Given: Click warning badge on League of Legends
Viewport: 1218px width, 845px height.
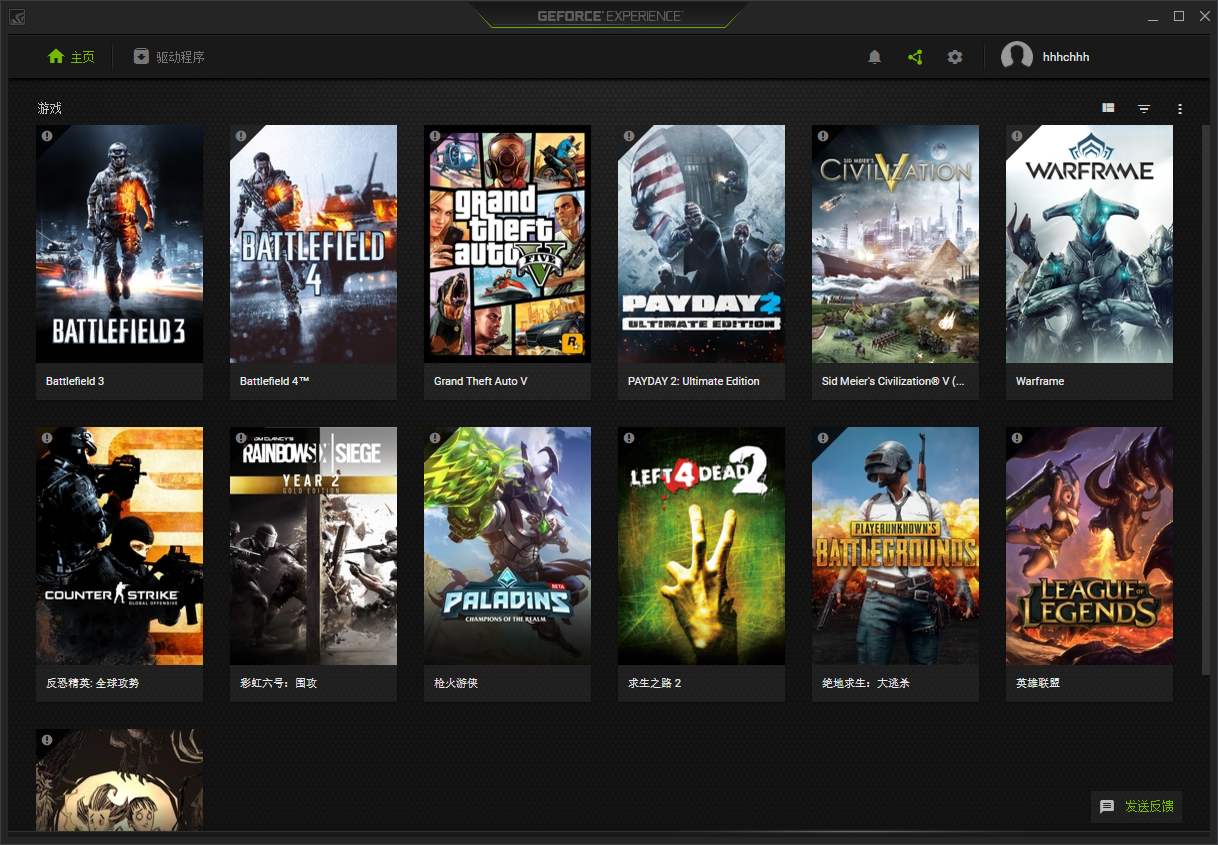Looking at the screenshot, I should click(x=1017, y=438).
